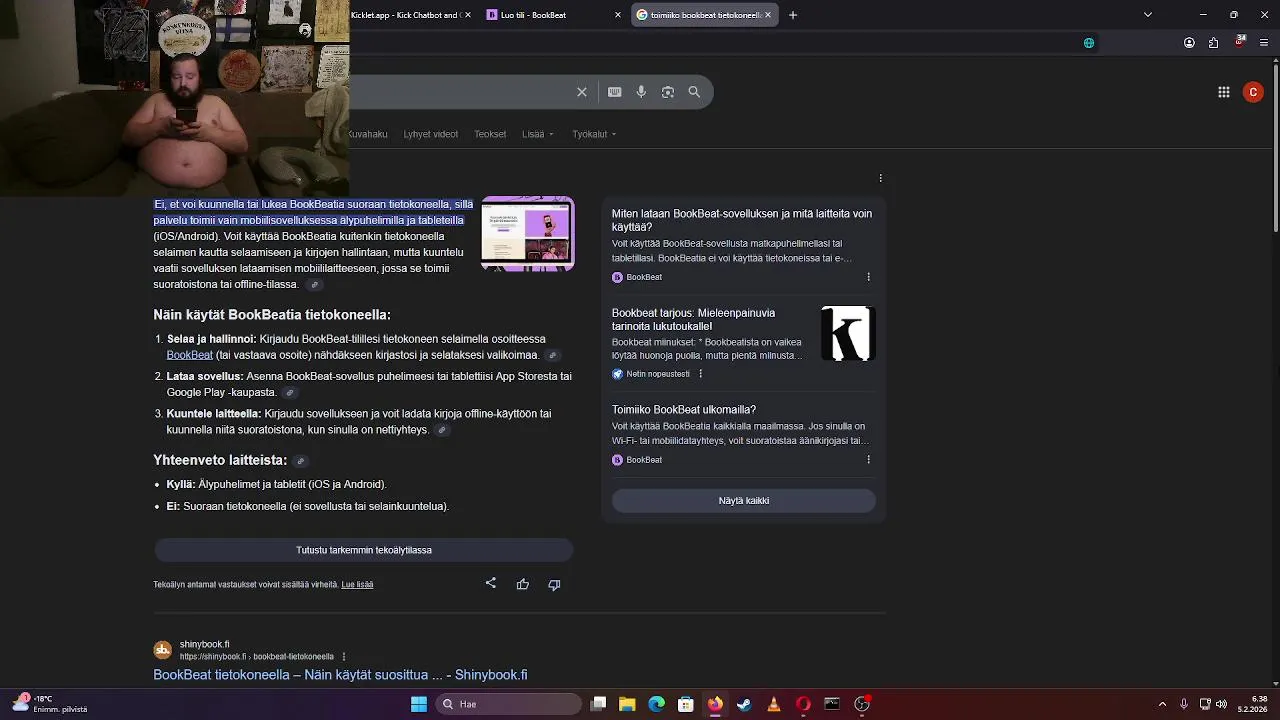Open options for first BookBeat source card

(x=868, y=277)
